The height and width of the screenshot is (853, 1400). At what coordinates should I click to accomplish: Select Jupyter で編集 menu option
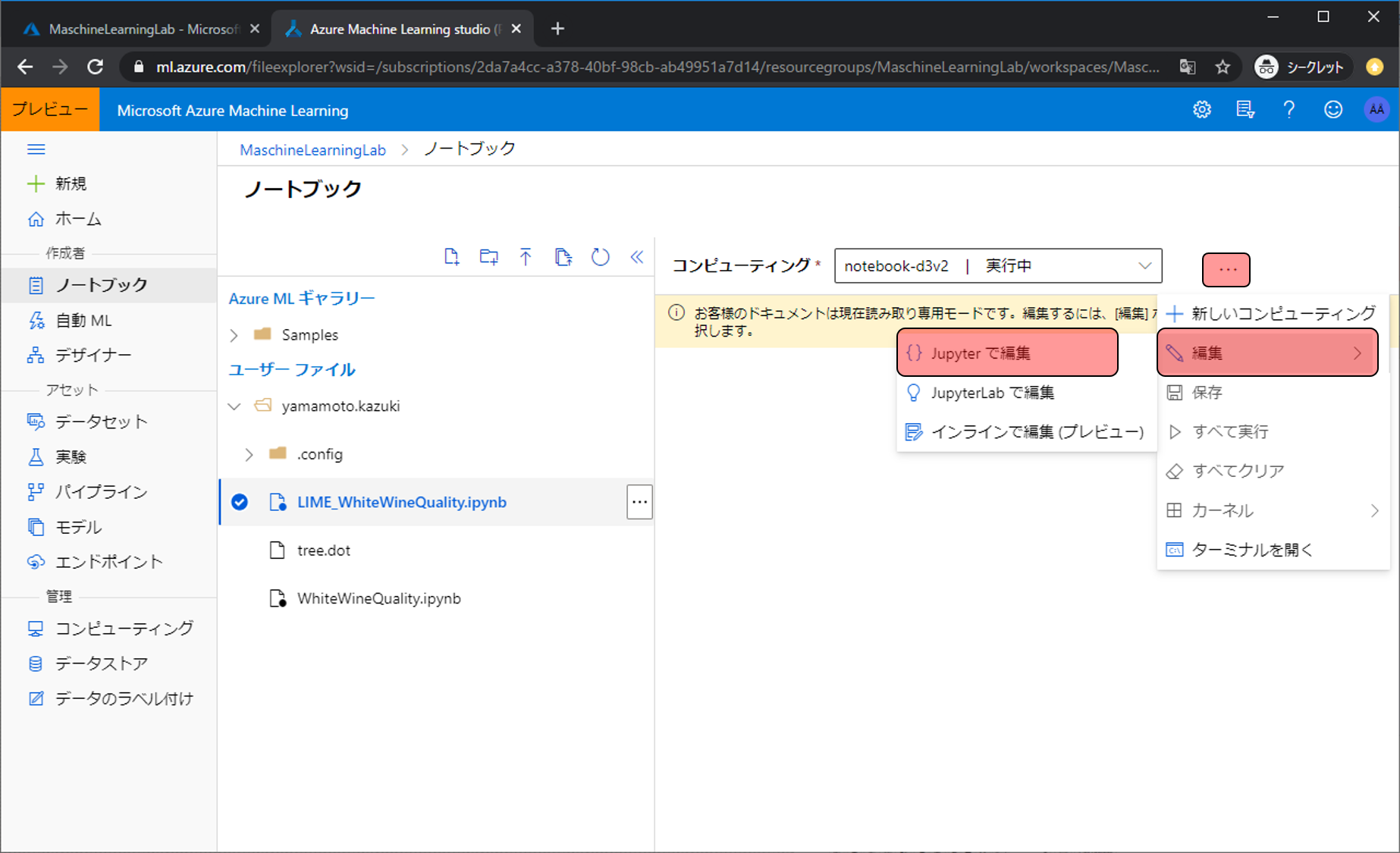point(1006,353)
